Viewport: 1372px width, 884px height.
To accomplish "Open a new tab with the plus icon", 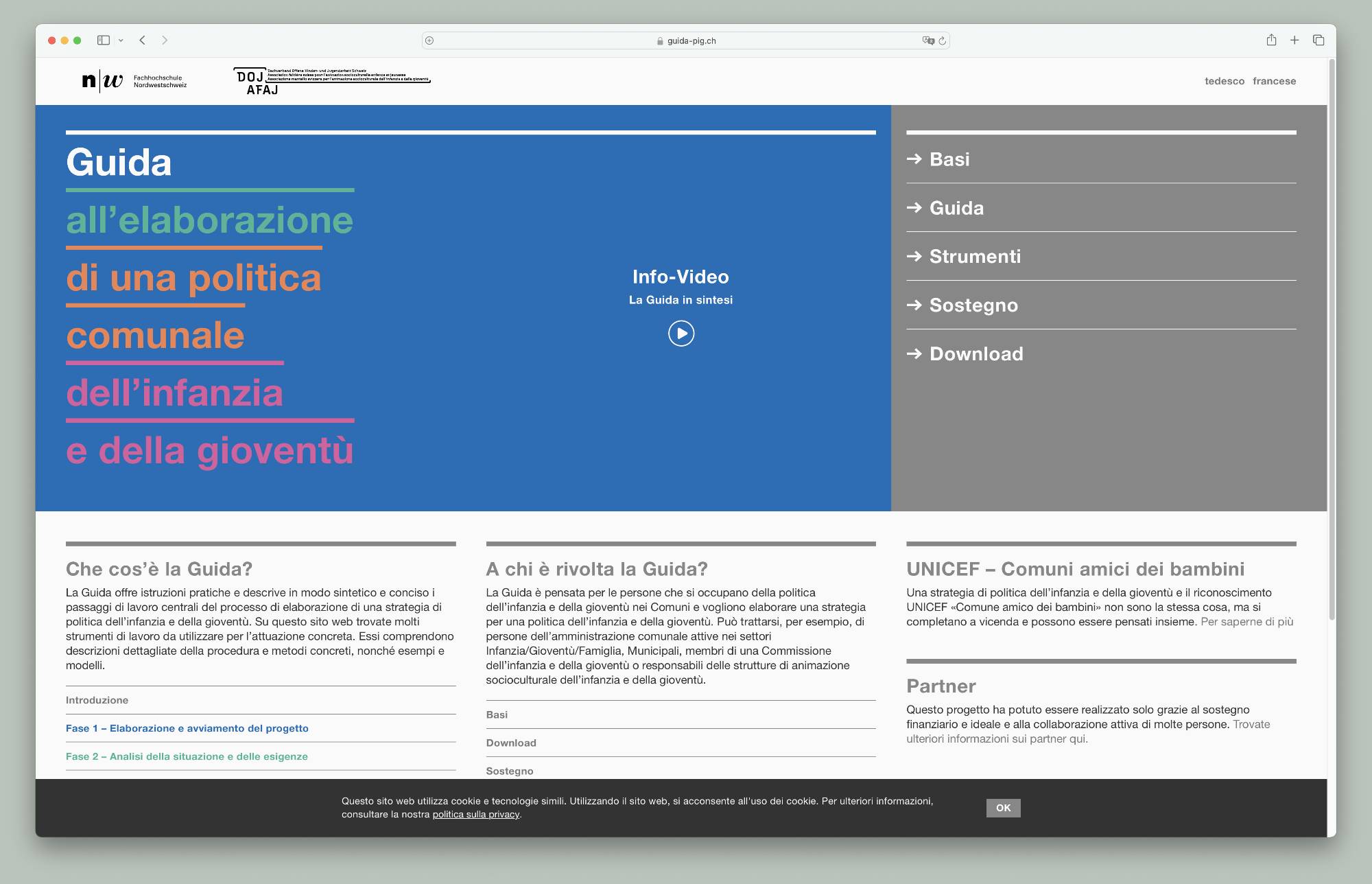I will coord(1294,40).
